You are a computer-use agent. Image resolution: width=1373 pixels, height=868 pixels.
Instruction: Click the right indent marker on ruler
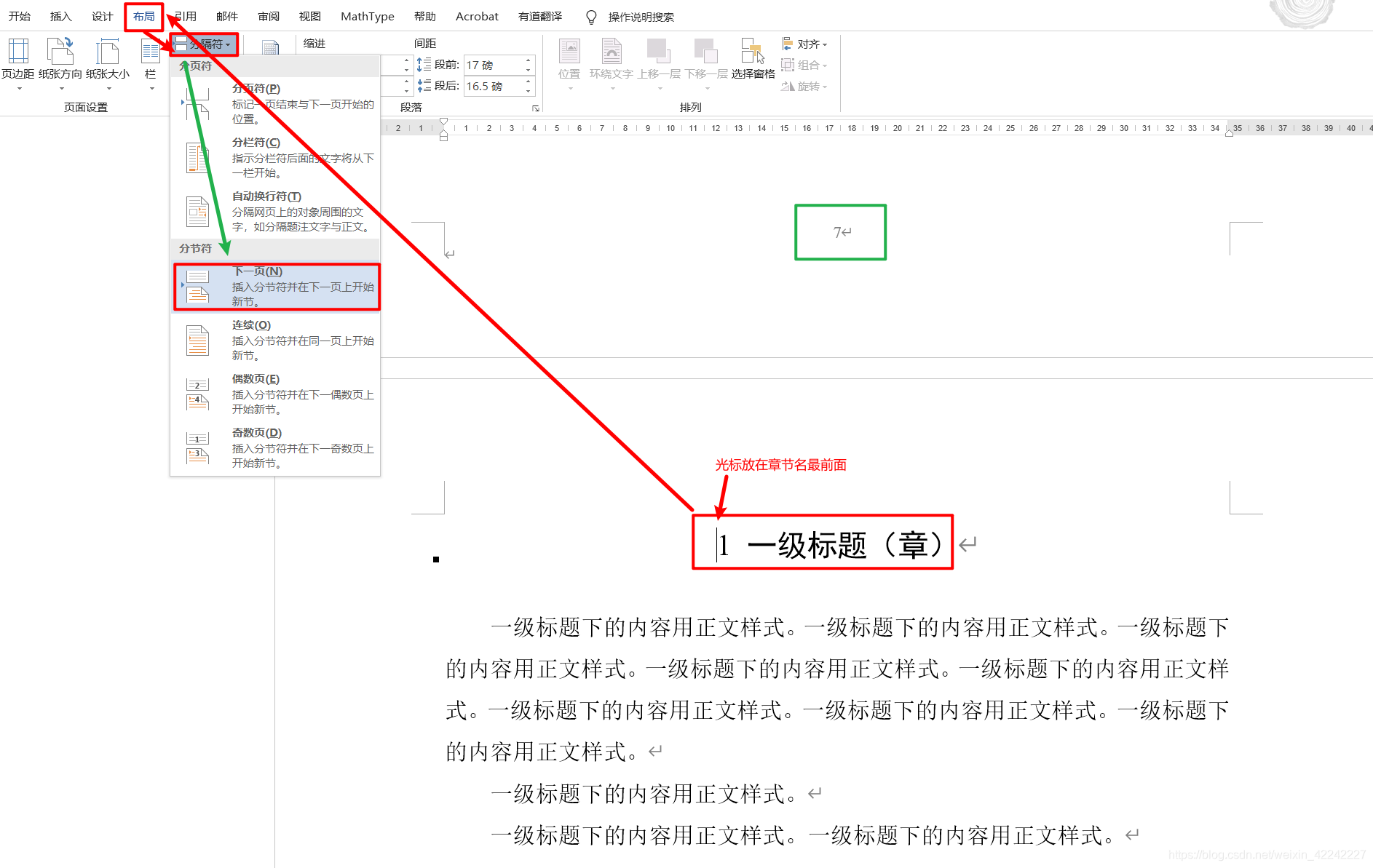tap(1229, 132)
